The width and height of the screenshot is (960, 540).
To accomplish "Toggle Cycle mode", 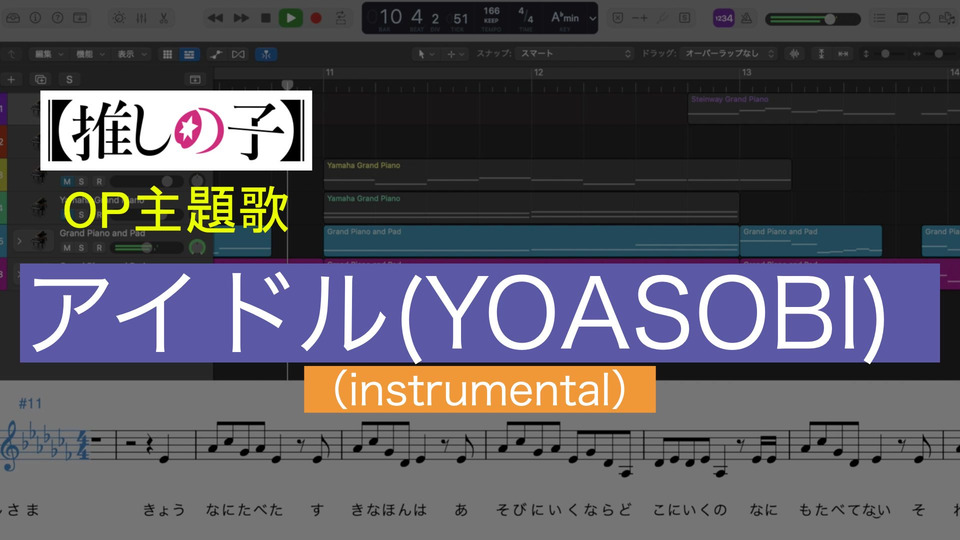I will [341, 18].
